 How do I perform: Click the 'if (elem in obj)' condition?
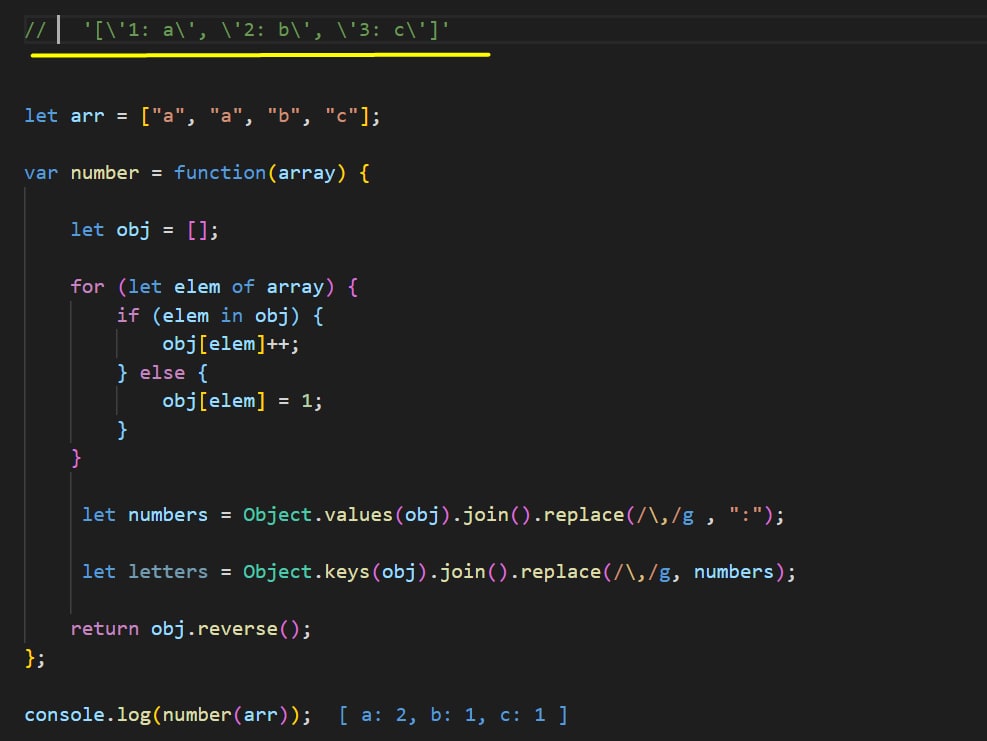[x=220, y=315]
